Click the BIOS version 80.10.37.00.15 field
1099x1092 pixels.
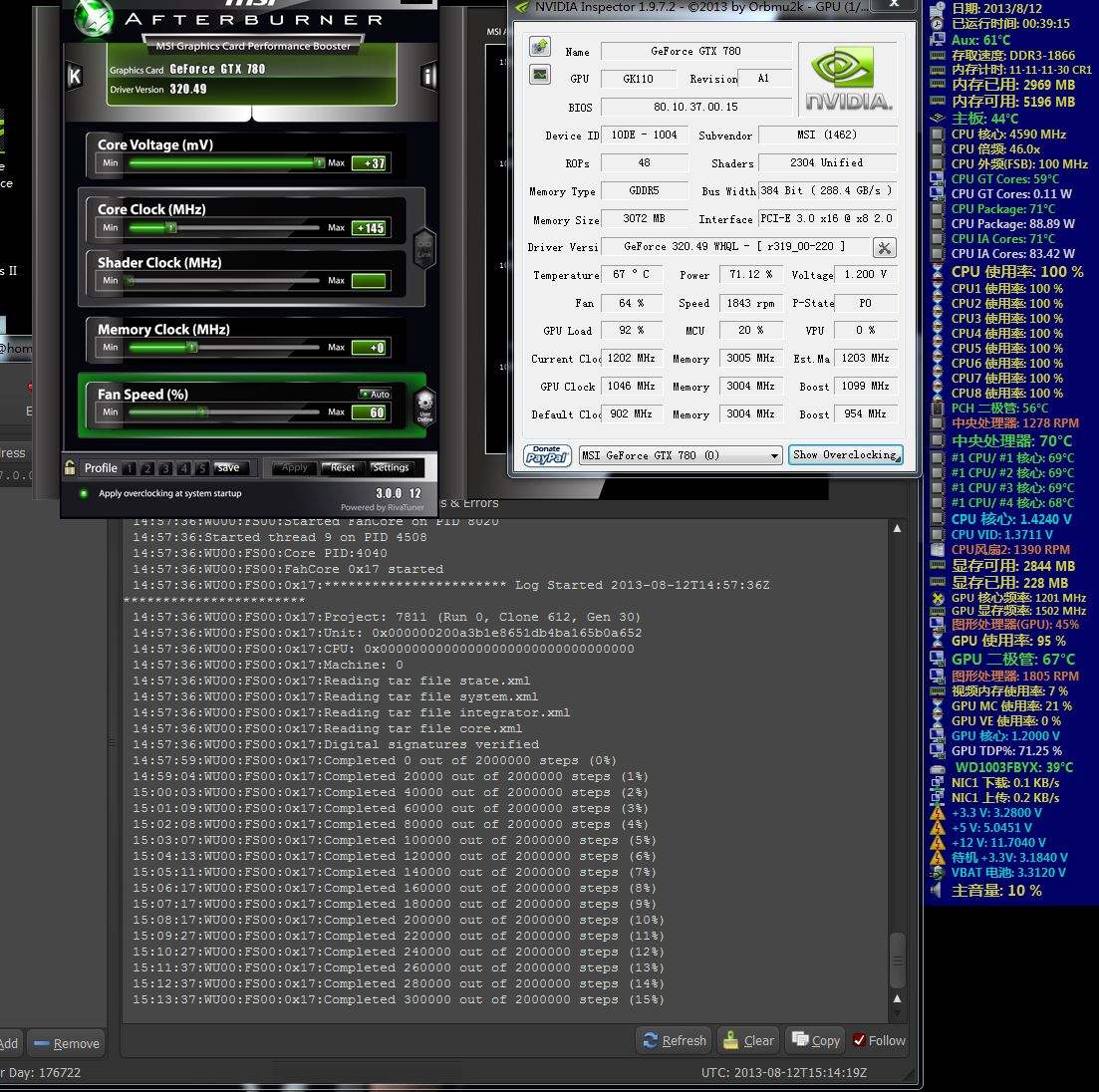[696, 108]
